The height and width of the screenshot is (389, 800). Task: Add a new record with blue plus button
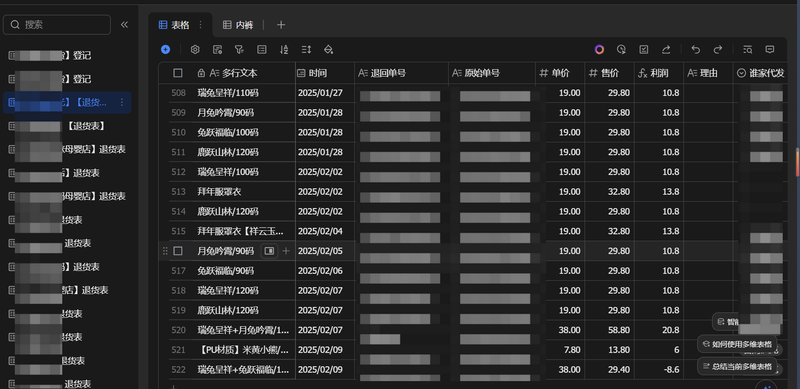pyautogui.click(x=165, y=50)
